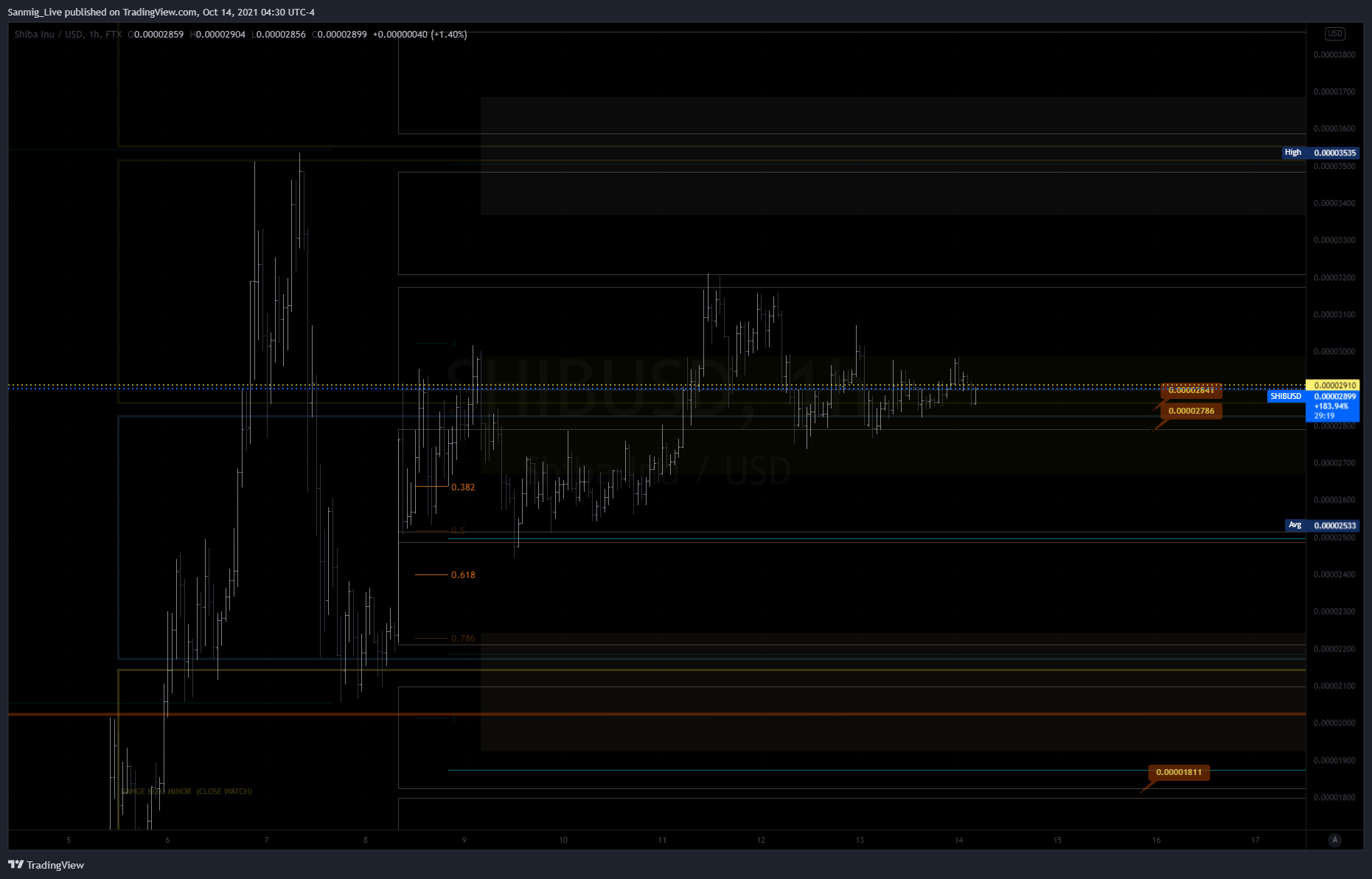Click the 0.00003400 price axis tick
Viewport: 1372px width, 879px height.
click(1334, 203)
